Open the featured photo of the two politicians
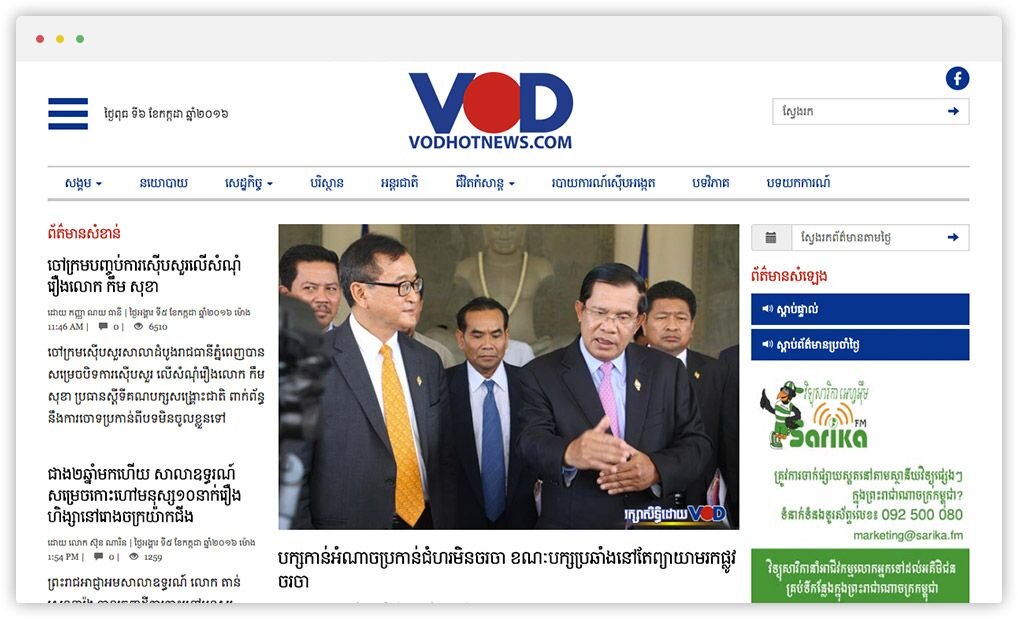 tap(508, 377)
